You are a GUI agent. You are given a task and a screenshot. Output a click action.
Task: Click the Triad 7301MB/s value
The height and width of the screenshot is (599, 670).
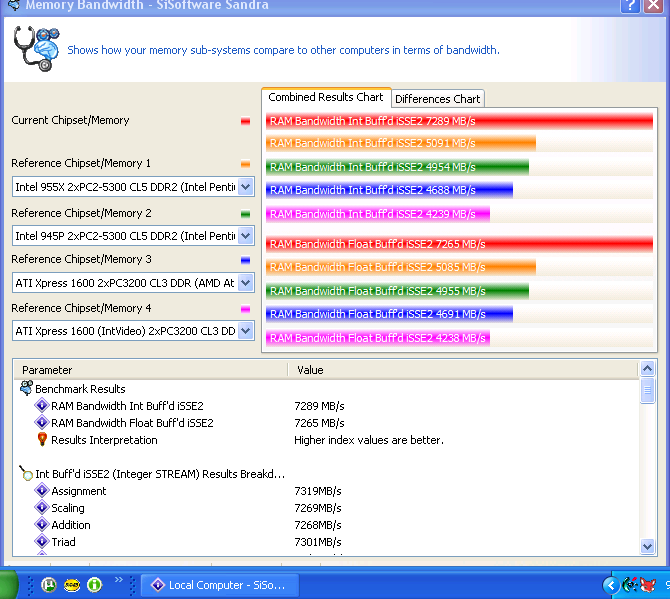tap(318, 542)
